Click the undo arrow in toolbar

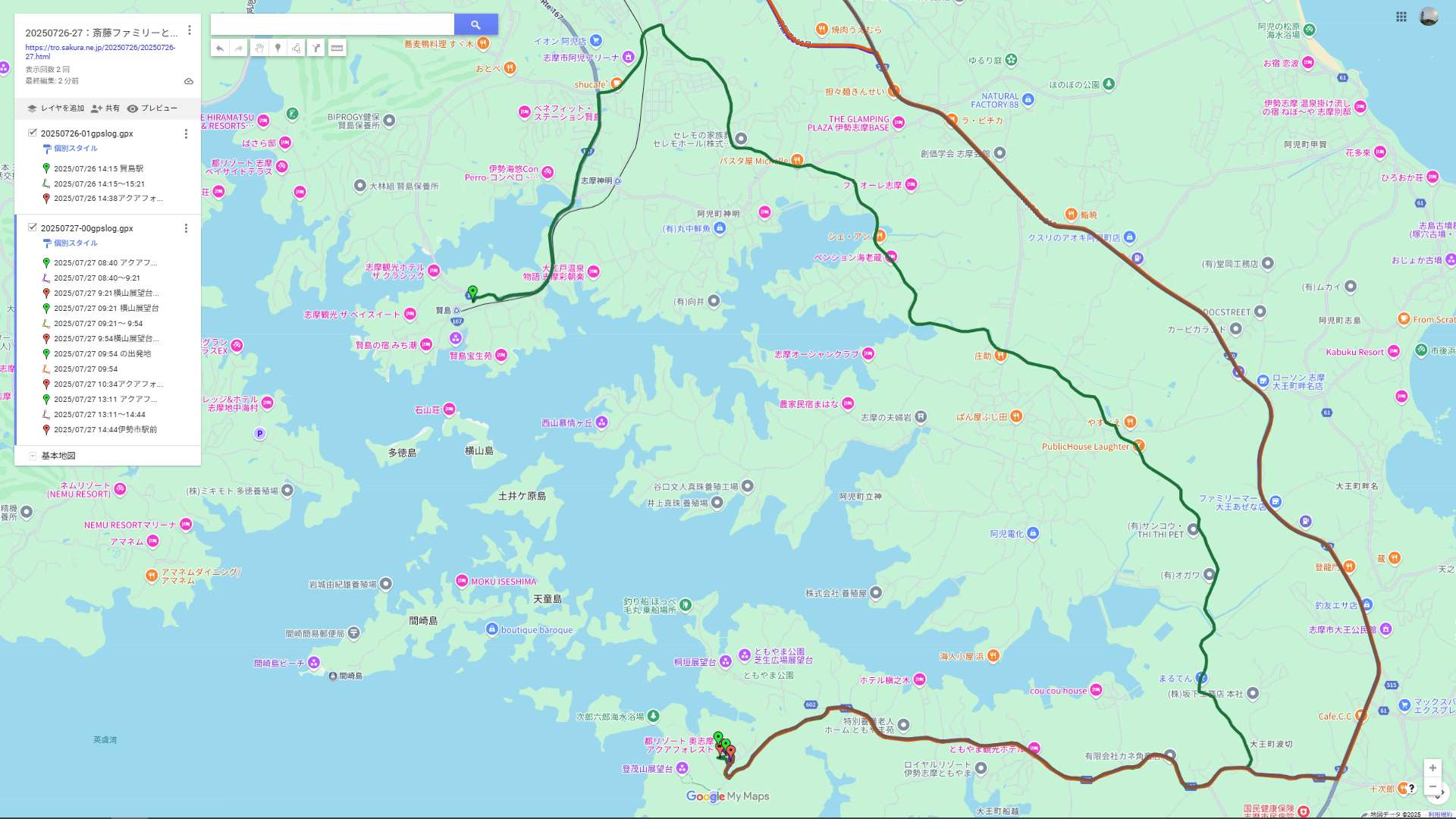click(220, 48)
